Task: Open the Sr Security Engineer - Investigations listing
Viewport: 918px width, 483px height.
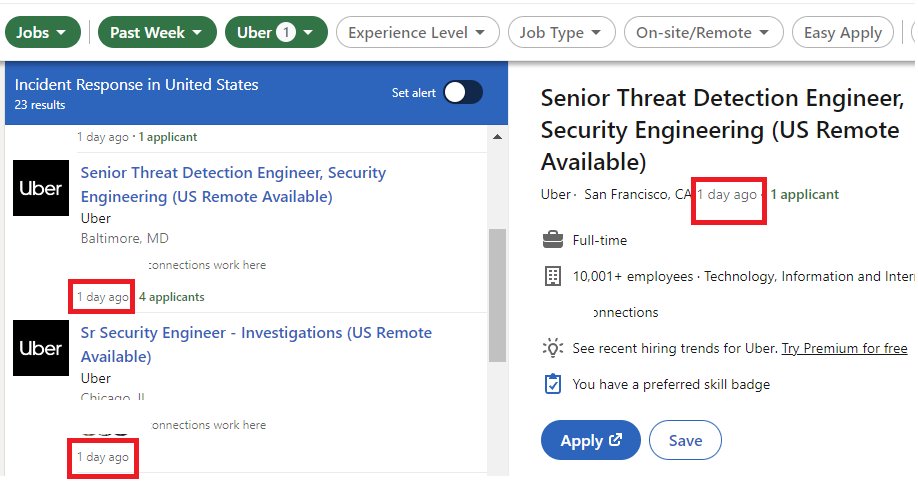Action: pos(256,344)
